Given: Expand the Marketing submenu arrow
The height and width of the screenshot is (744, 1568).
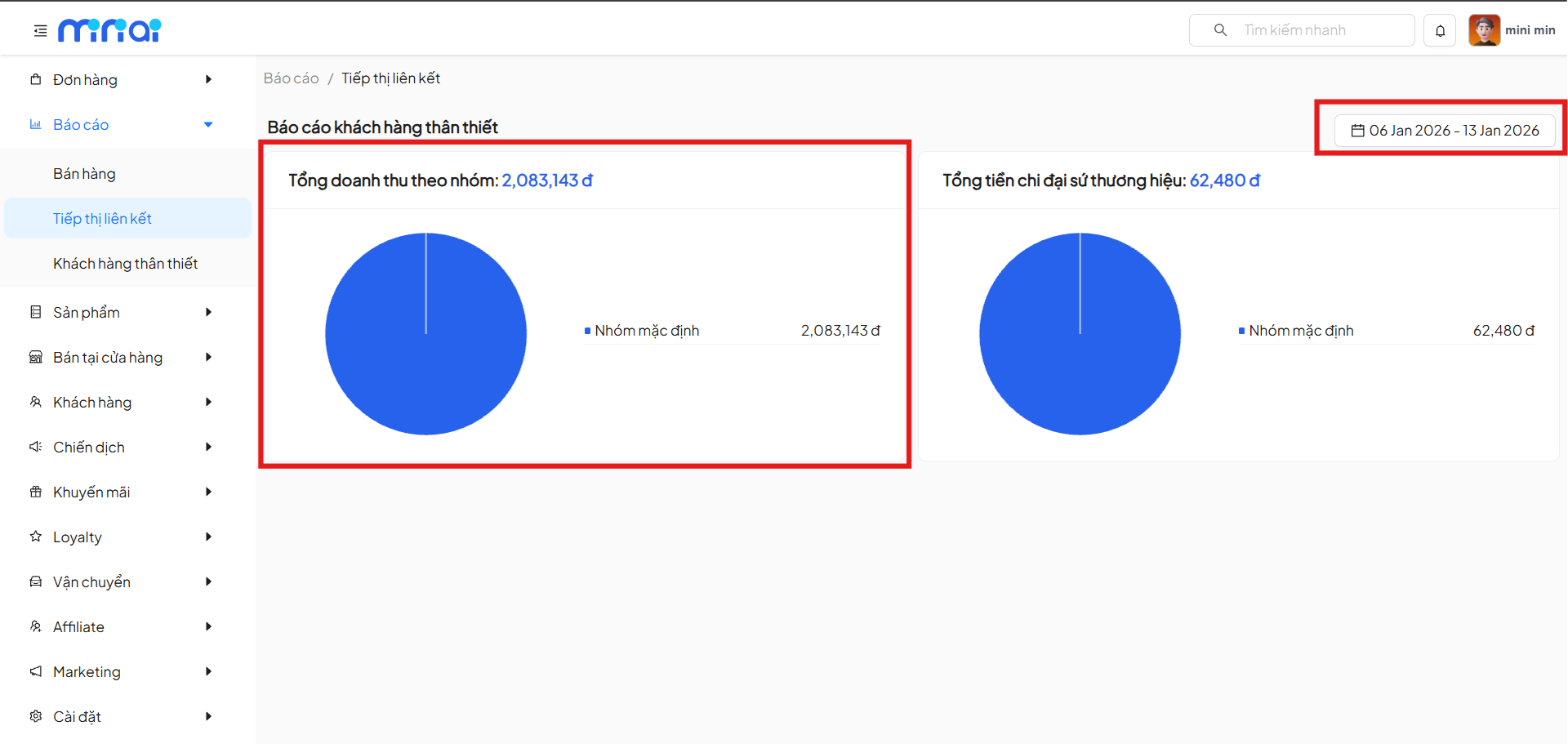Looking at the screenshot, I should (208, 671).
